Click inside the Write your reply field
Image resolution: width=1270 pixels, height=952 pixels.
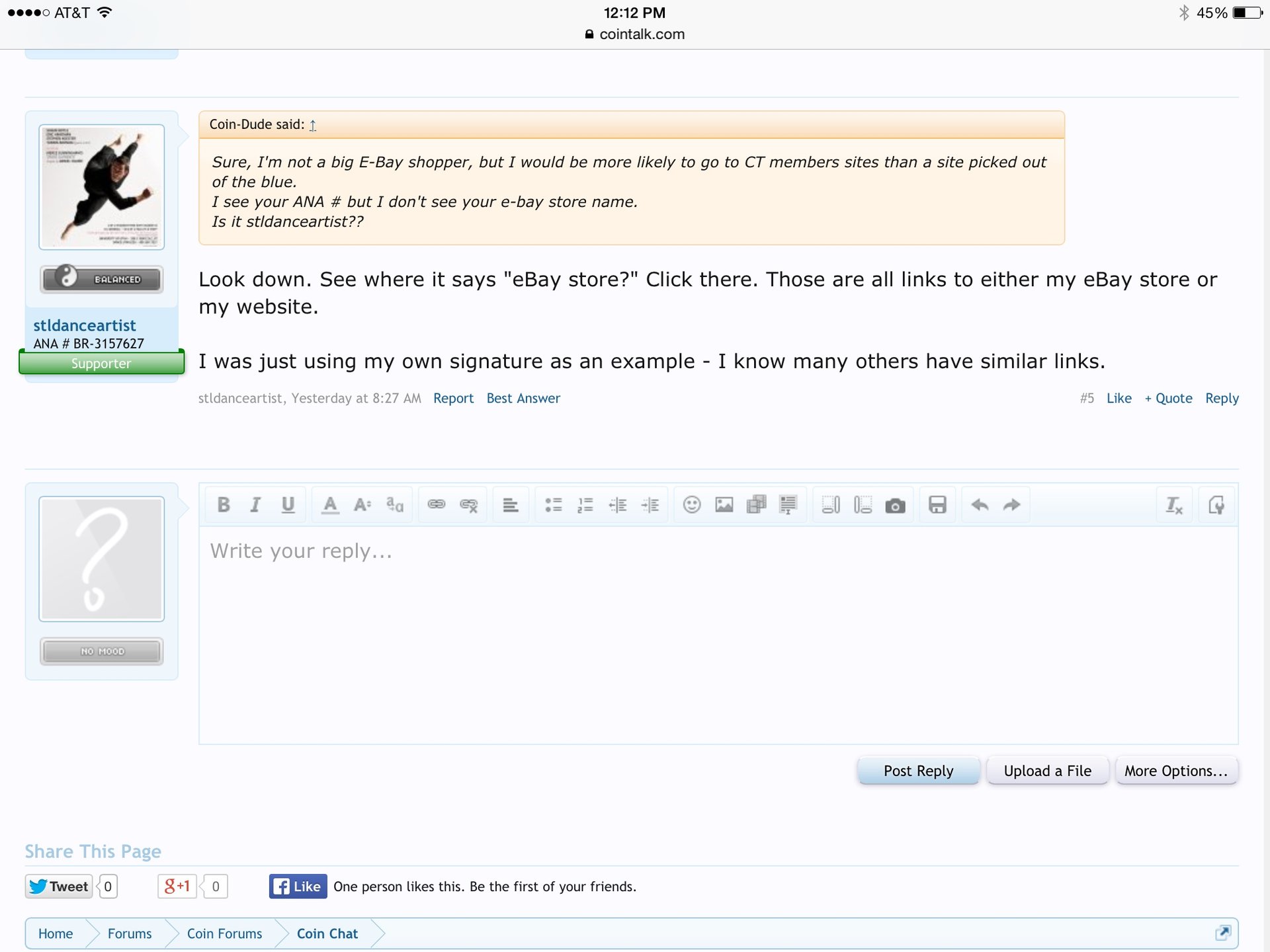(718, 635)
